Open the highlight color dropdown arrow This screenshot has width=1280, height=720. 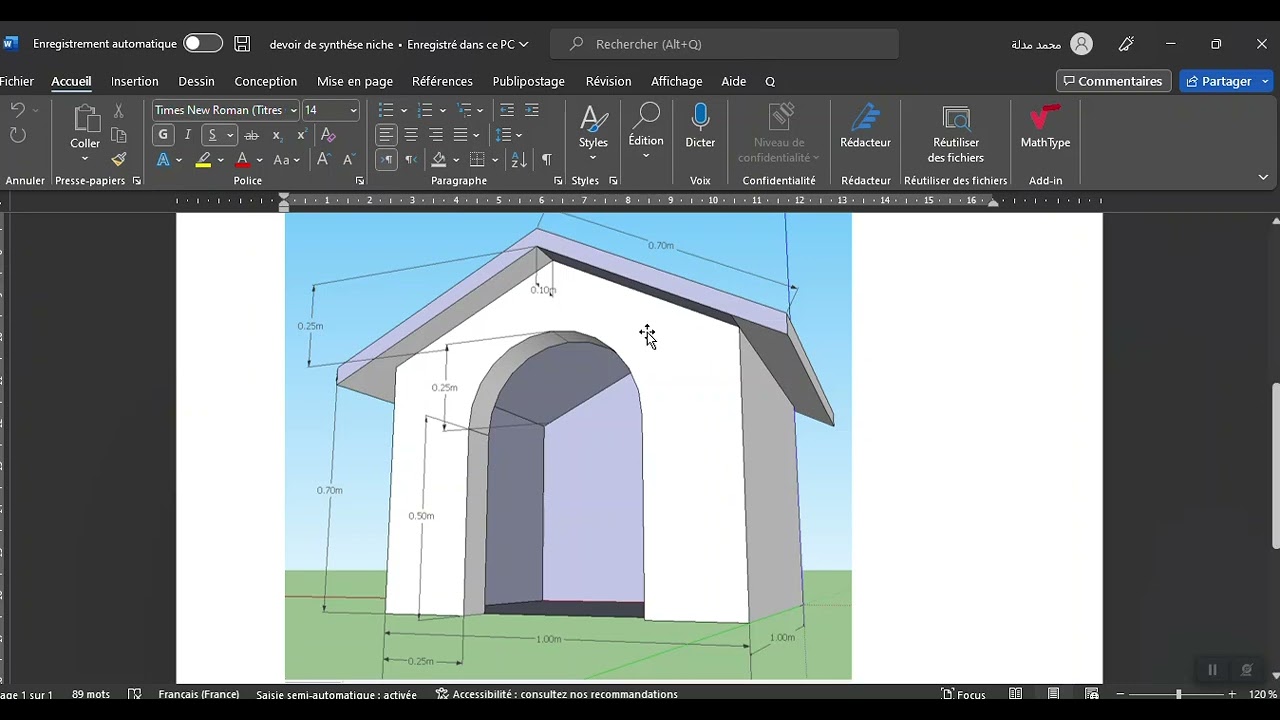click(220, 160)
